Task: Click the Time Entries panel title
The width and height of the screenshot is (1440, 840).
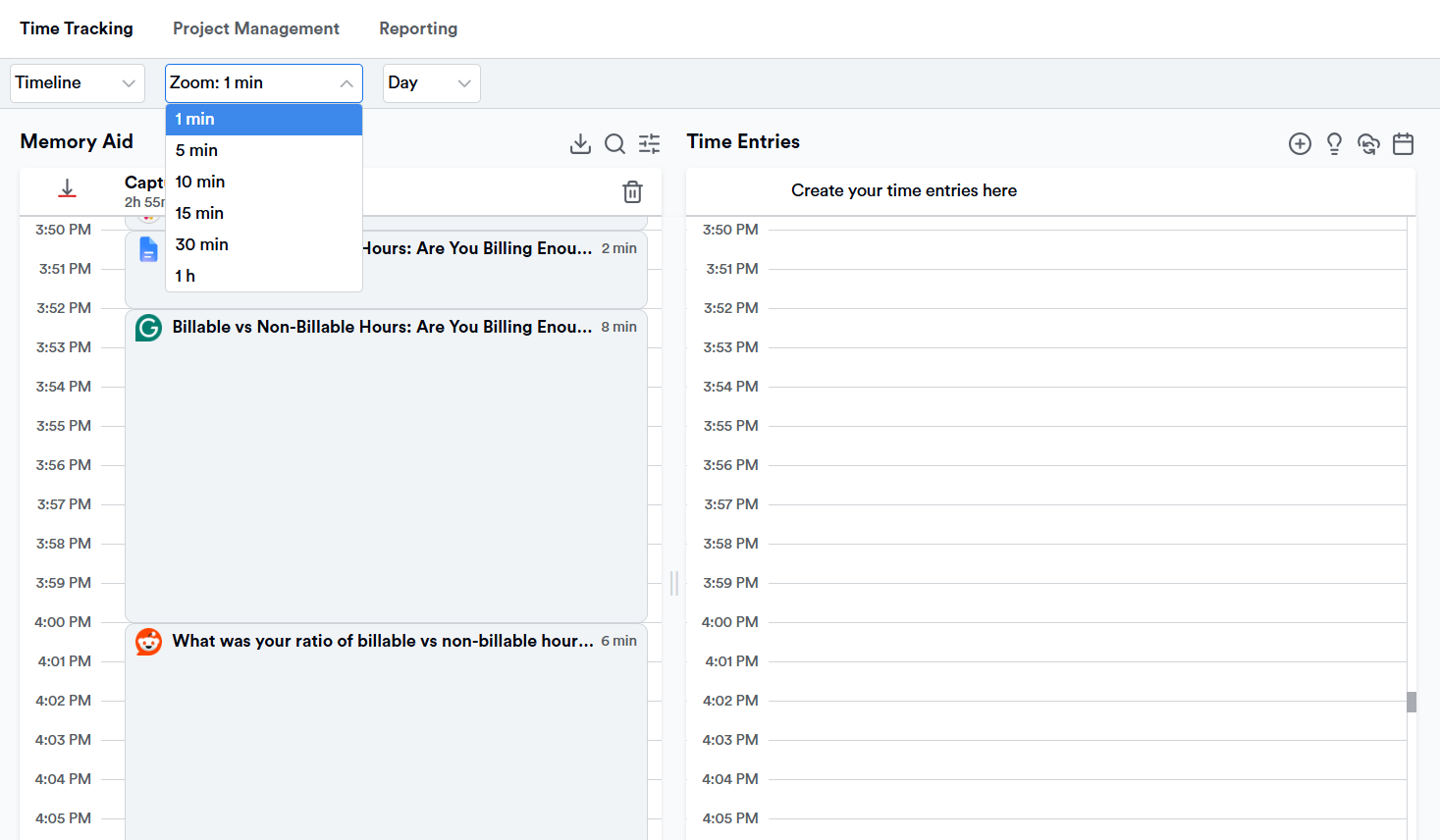Action: coord(743,141)
